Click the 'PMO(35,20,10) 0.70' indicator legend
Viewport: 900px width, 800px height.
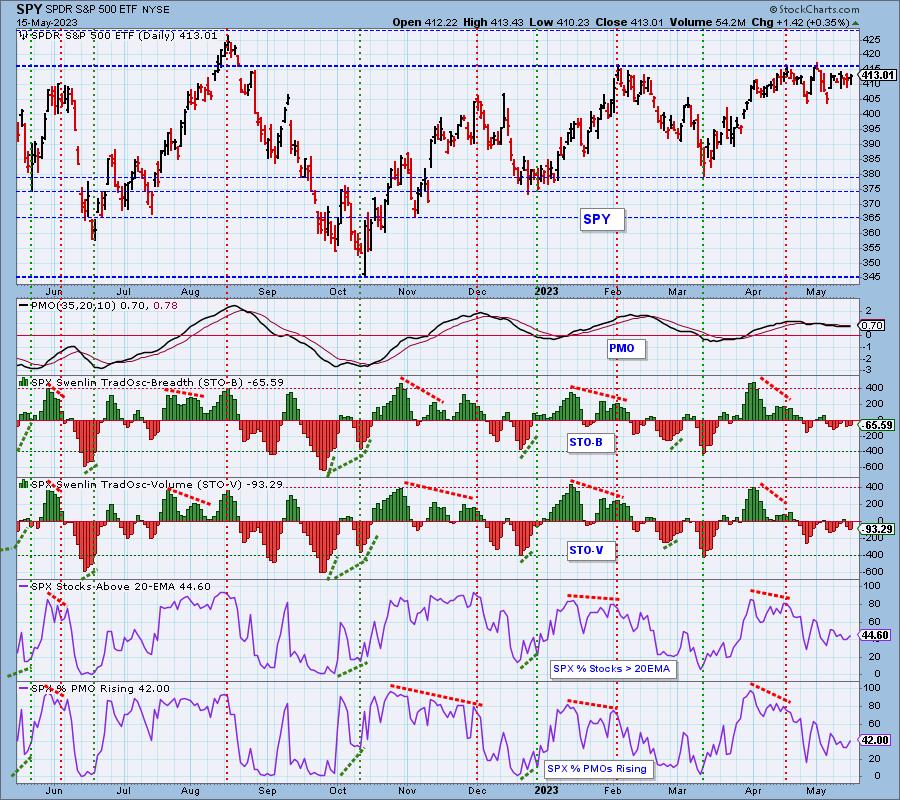tap(88, 306)
